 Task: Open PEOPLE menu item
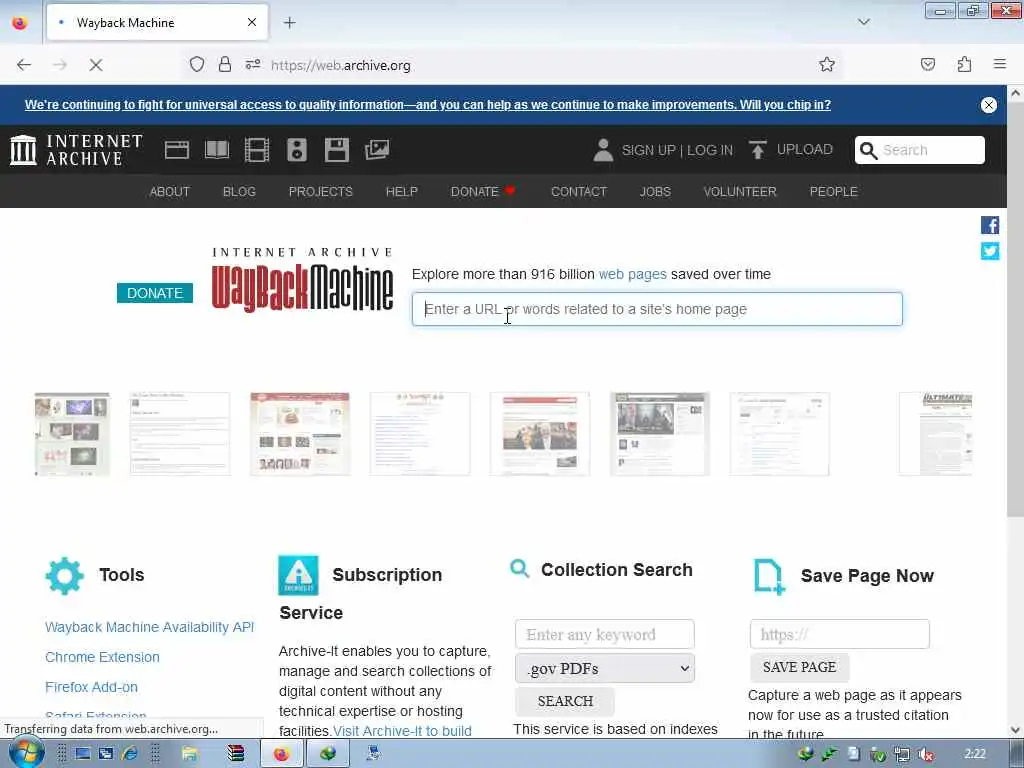coord(833,191)
